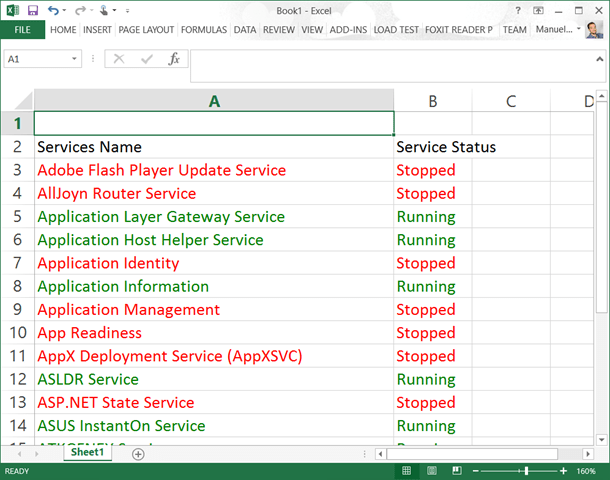Select 'ASUS InstantOn Service' cell
Viewport: 610px width, 480px height.
214,426
